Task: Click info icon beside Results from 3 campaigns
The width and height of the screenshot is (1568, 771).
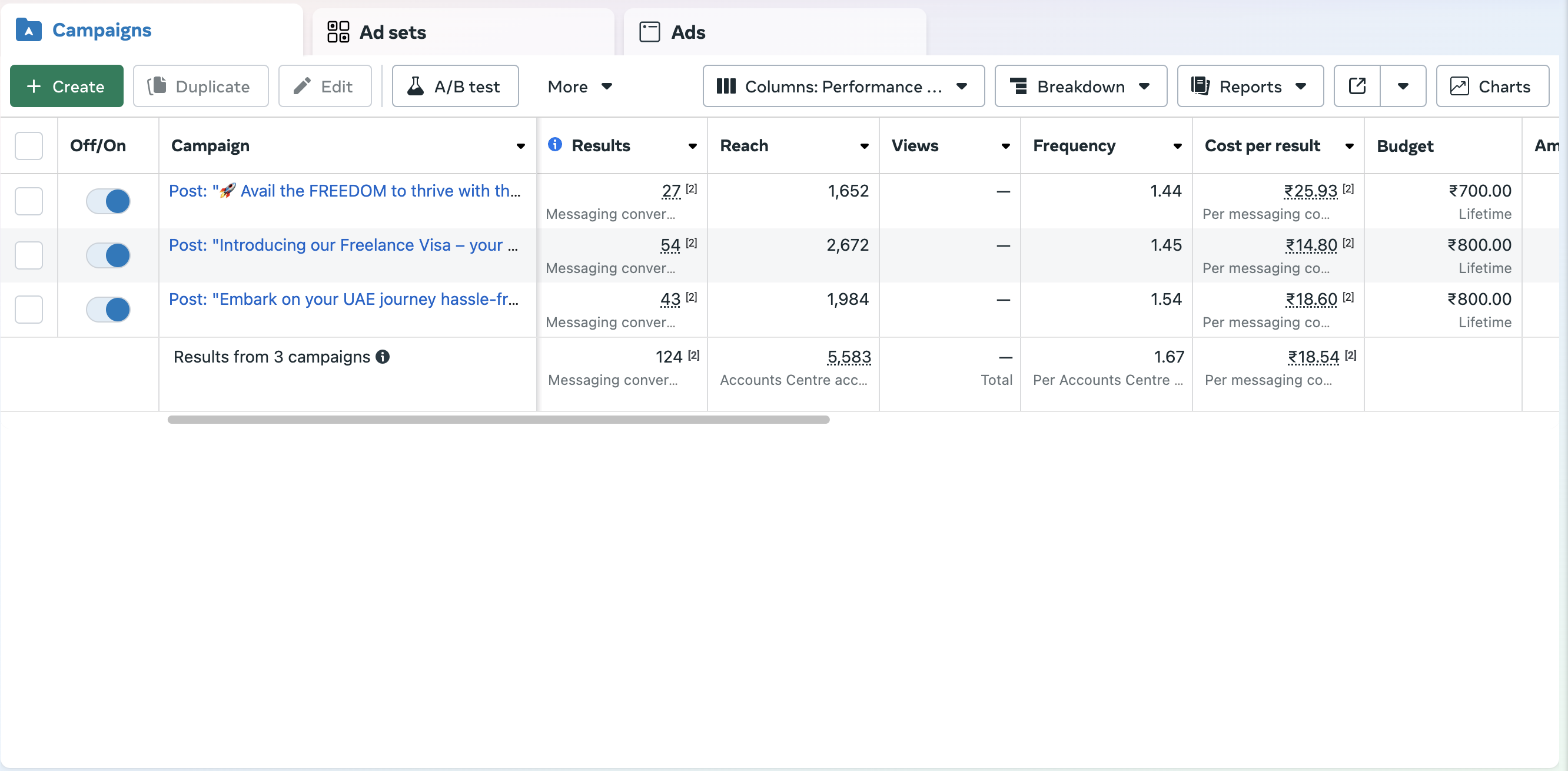Action: click(x=382, y=357)
